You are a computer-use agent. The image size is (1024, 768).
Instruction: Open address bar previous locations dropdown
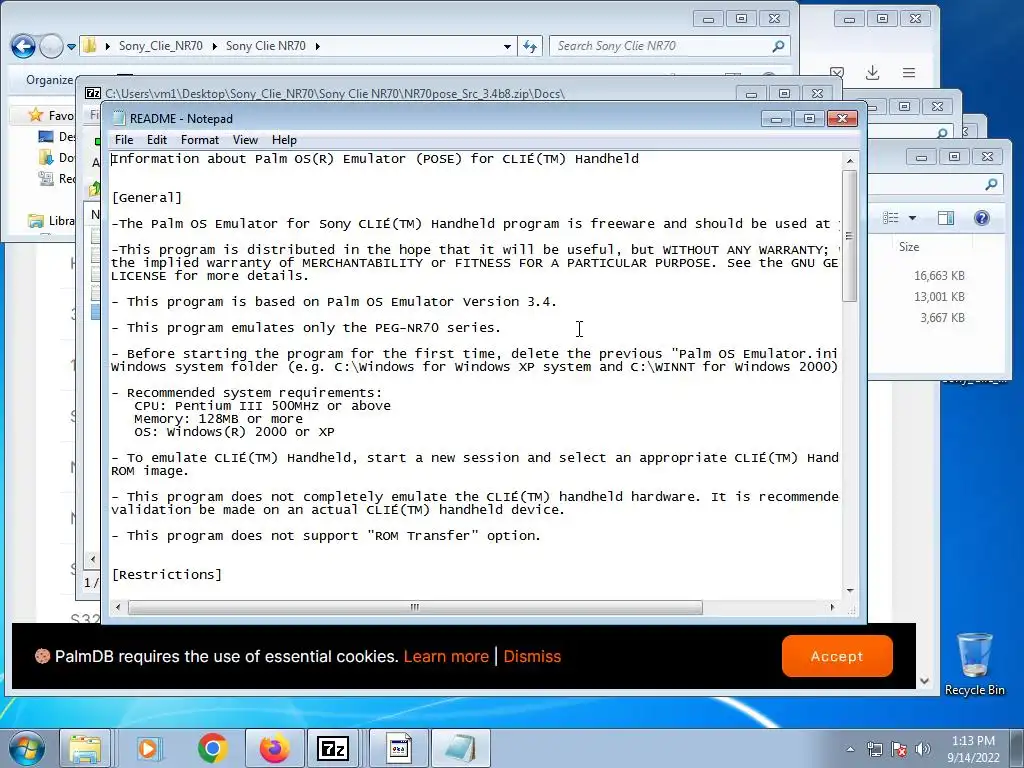pyautogui.click(x=507, y=46)
